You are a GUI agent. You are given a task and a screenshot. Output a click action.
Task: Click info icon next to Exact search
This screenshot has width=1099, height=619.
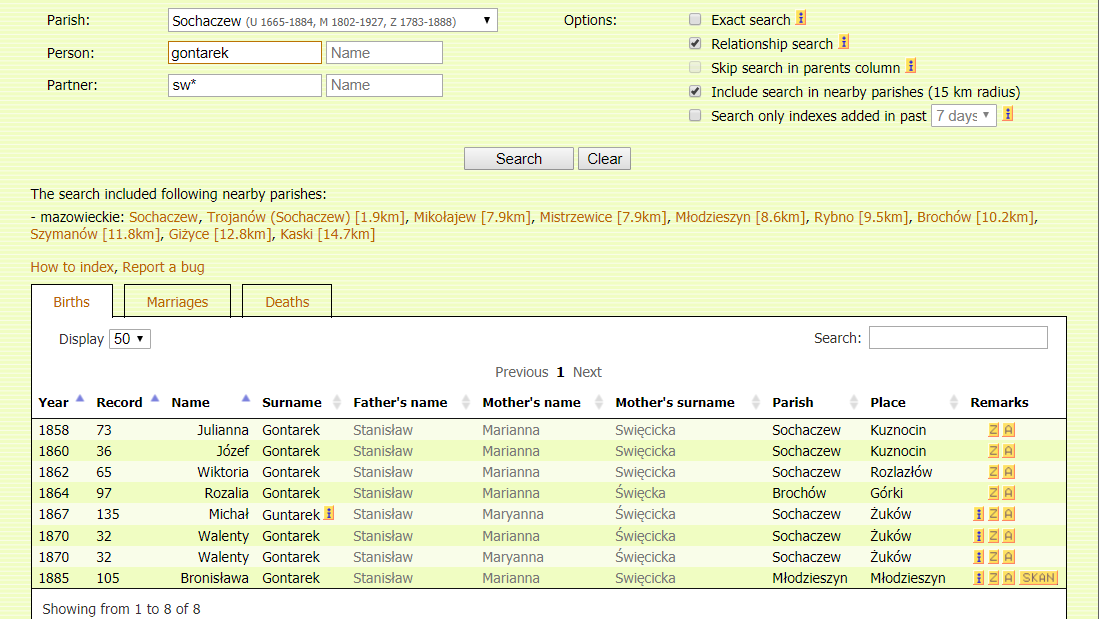click(x=801, y=19)
